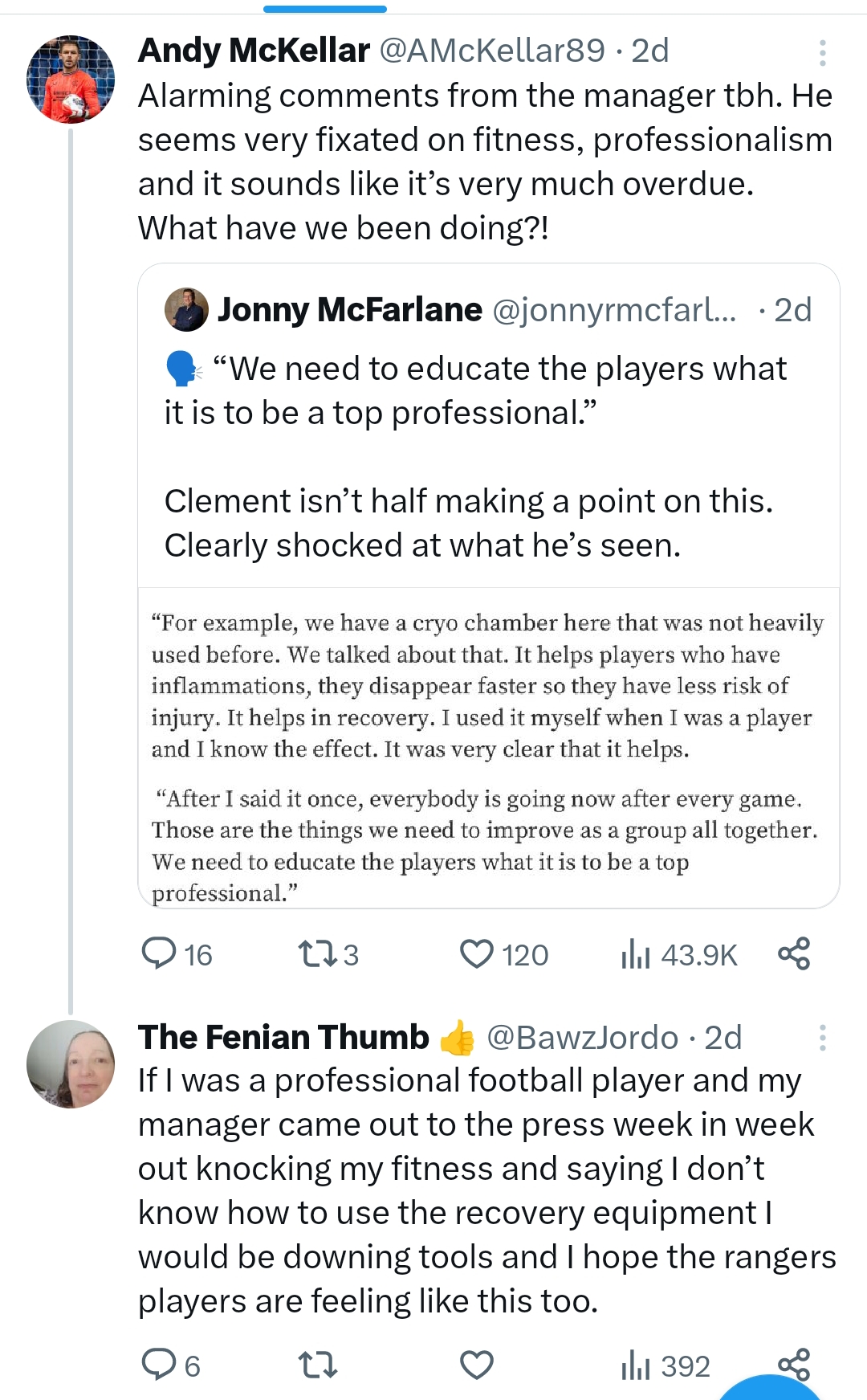Screen dimensions: 867x1400
Task: Reply to The Fenian Thumb's tweet
Action: tap(159, 1365)
